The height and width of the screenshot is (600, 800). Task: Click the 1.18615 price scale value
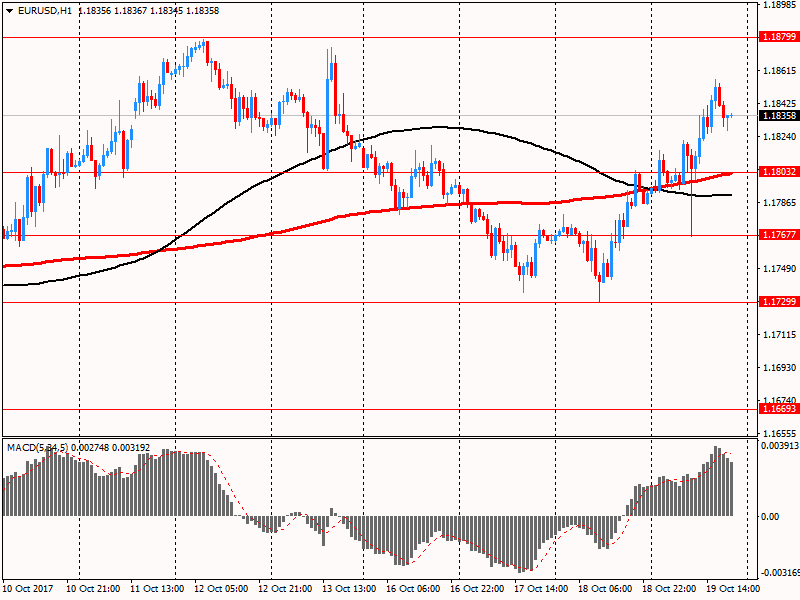click(780, 71)
